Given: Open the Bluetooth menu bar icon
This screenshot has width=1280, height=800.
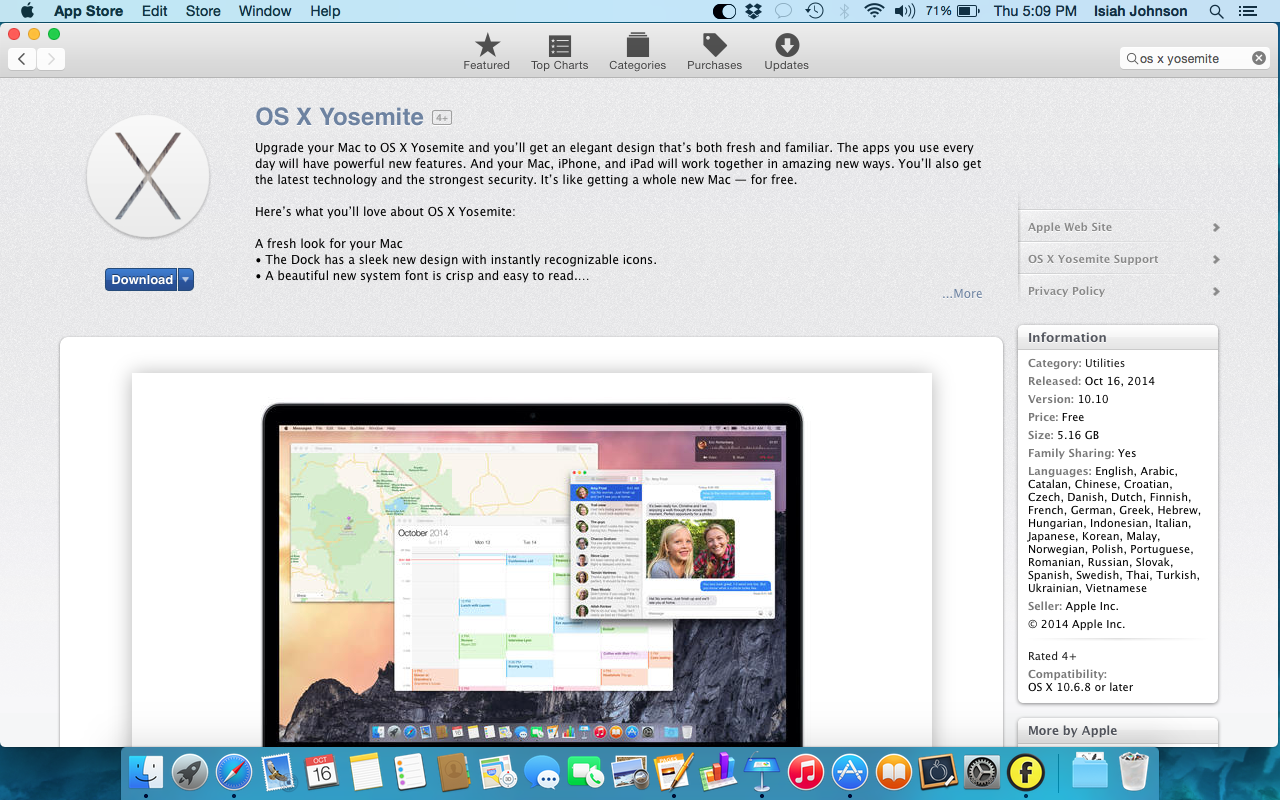Looking at the screenshot, I should click(x=844, y=11).
